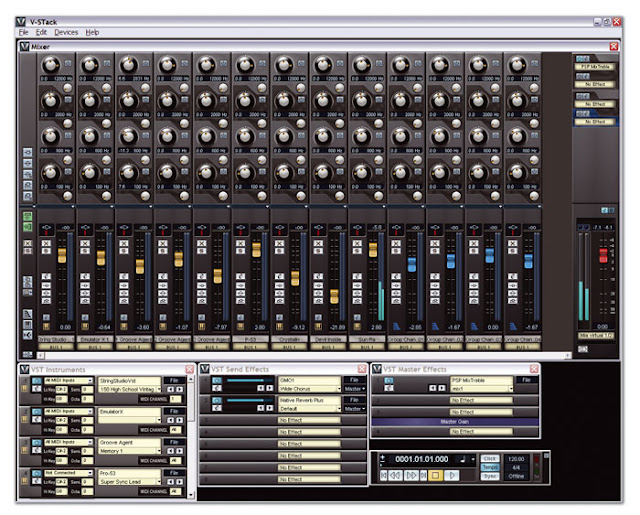Solo the String Studio mixer channel
Viewport: 640px width, 515px height.
pos(46,251)
